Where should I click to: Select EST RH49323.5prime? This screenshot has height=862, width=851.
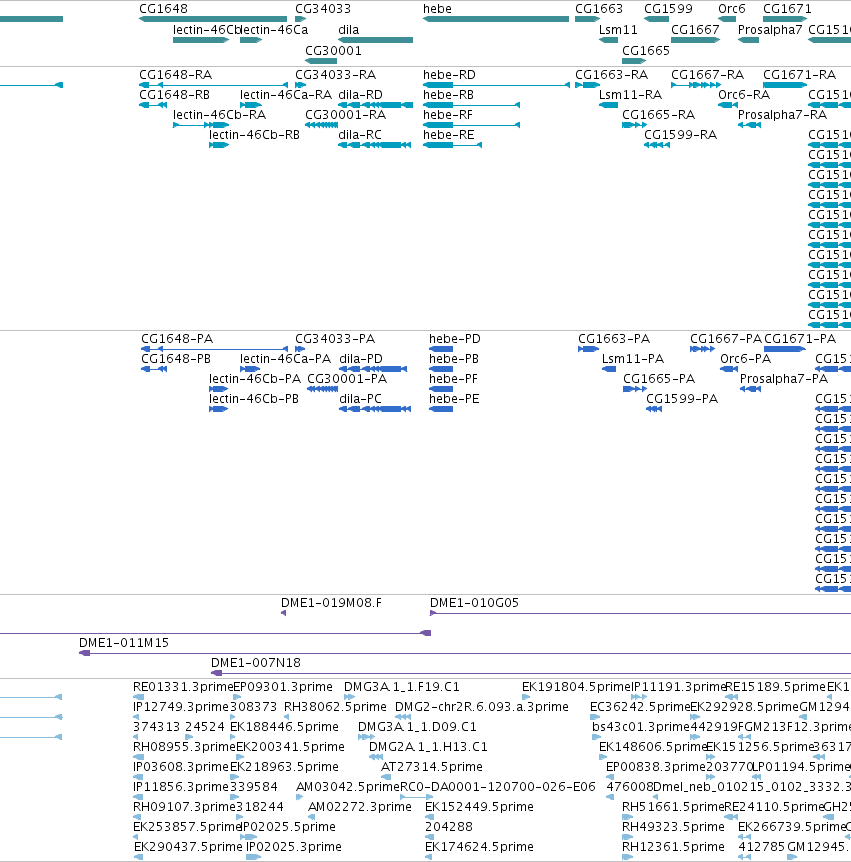[673, 826]
